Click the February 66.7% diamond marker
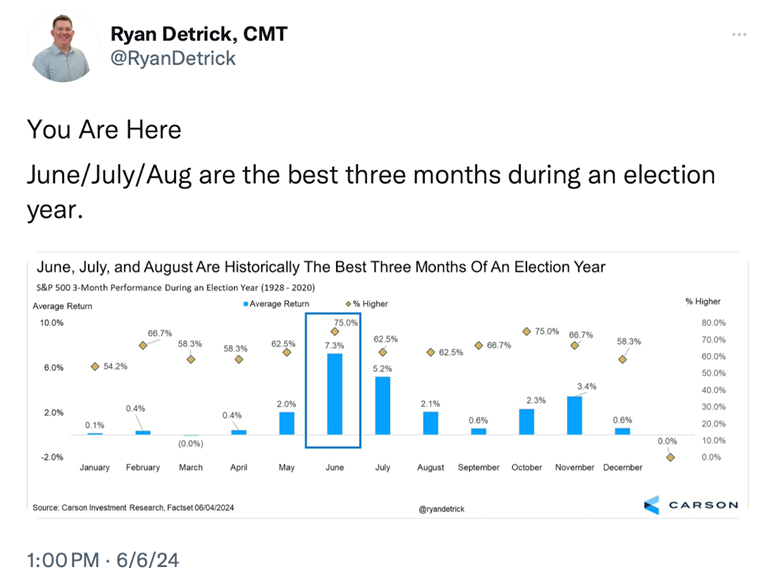This screenshot has height=568, width=759. coord(143,345)
